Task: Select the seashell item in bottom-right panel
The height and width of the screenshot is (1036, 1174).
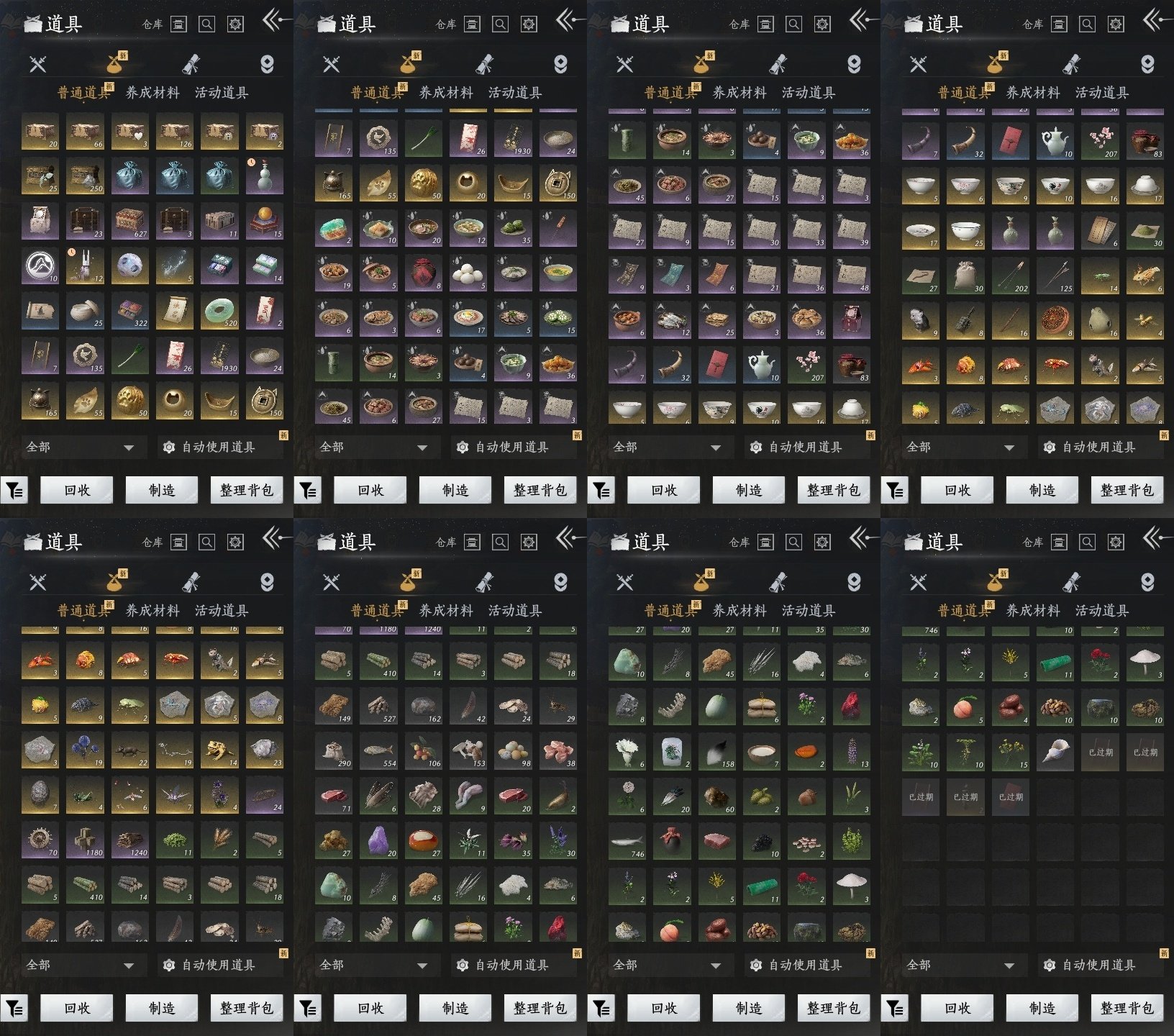Action: pyautogui.click(x=1055, y=753)
